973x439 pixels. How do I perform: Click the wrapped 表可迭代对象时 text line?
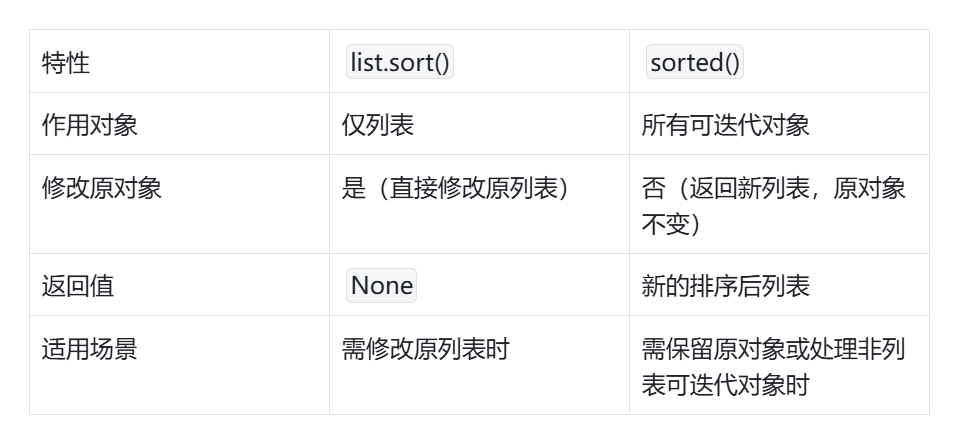725,385
